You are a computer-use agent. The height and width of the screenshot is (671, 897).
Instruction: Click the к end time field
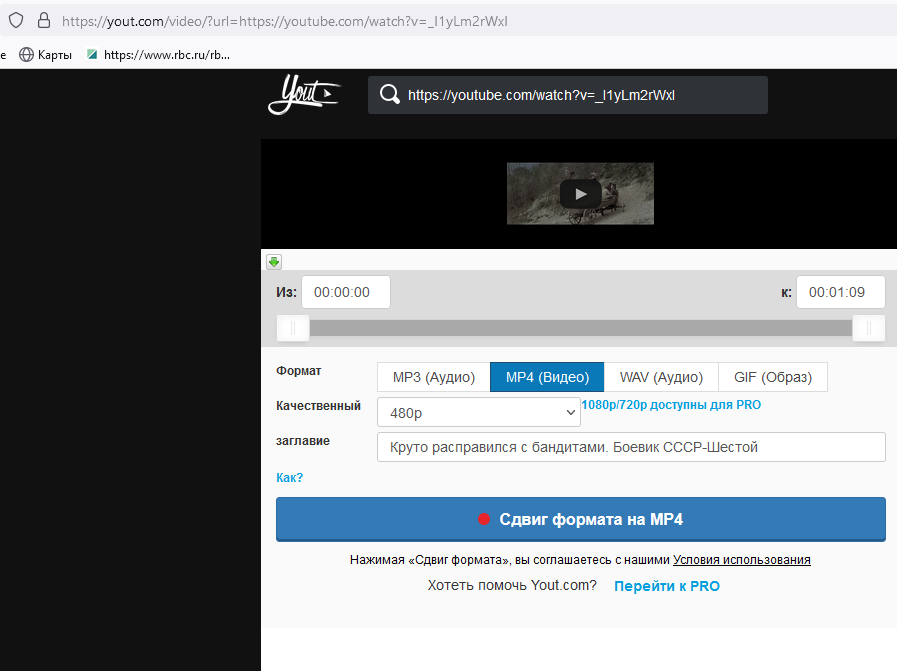(840, 292)
